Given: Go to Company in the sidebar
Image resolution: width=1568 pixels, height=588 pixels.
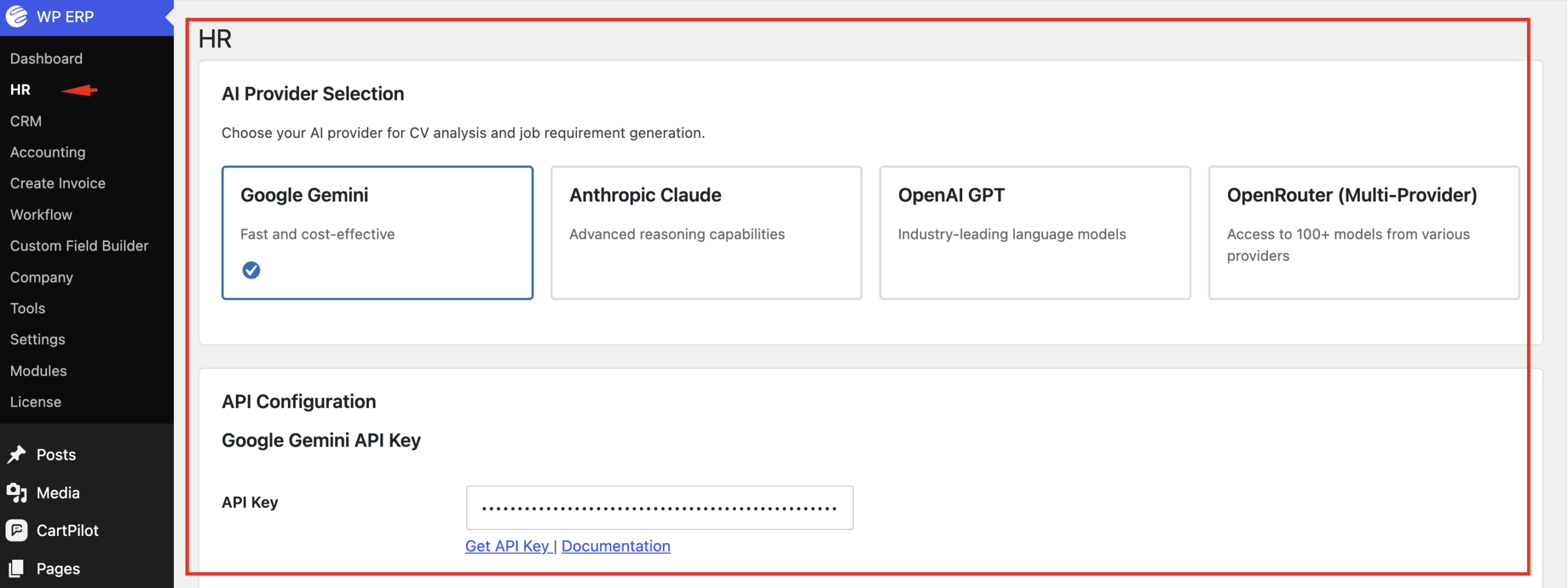Looking at the screenshot, I should (42, 277).
